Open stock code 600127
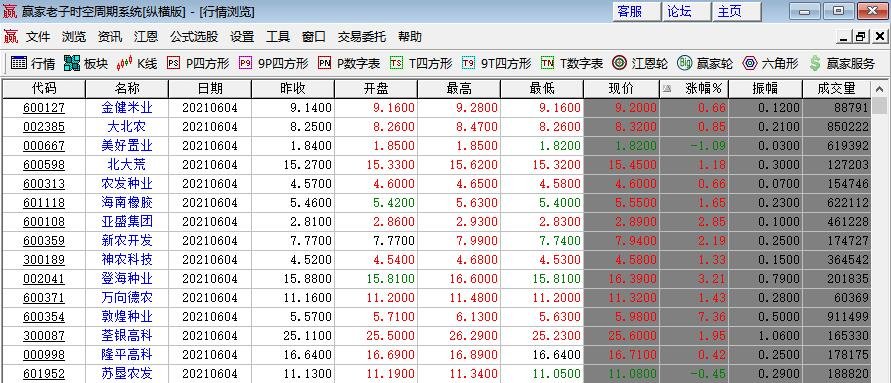 (x=44, y=107)
